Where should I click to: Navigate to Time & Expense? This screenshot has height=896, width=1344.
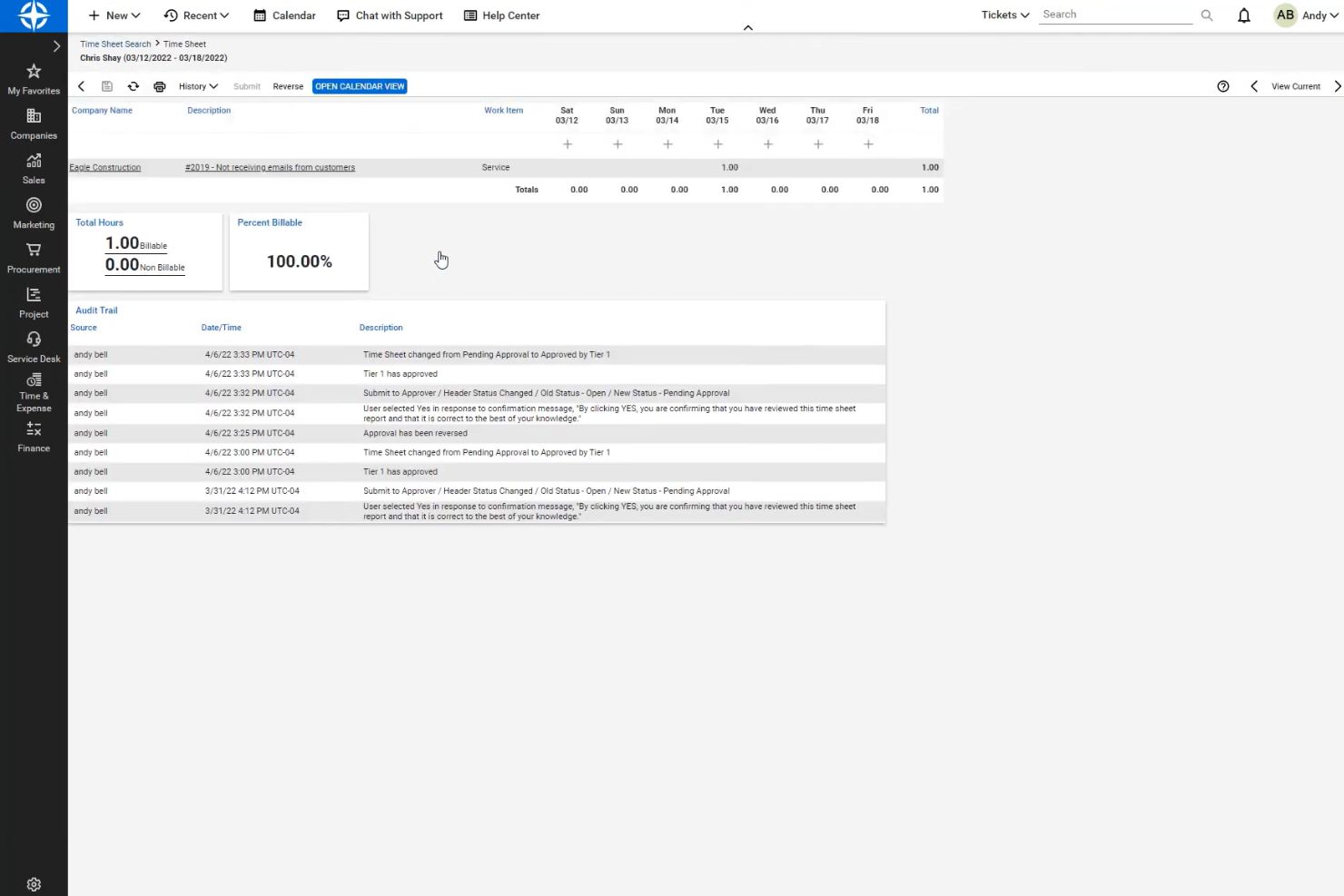click(x=34, y=393)
